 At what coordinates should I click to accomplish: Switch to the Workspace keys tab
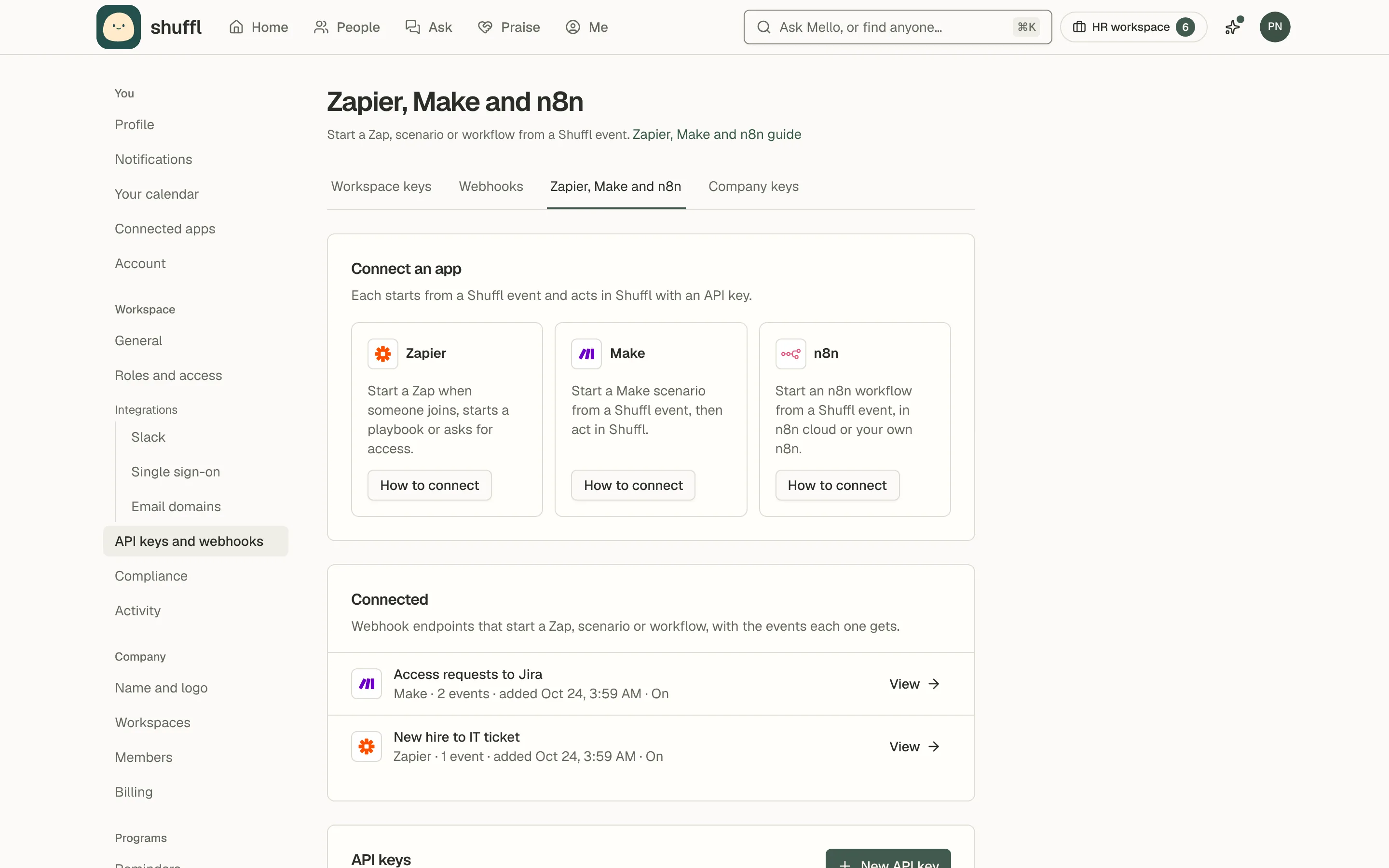coord(381,187)
